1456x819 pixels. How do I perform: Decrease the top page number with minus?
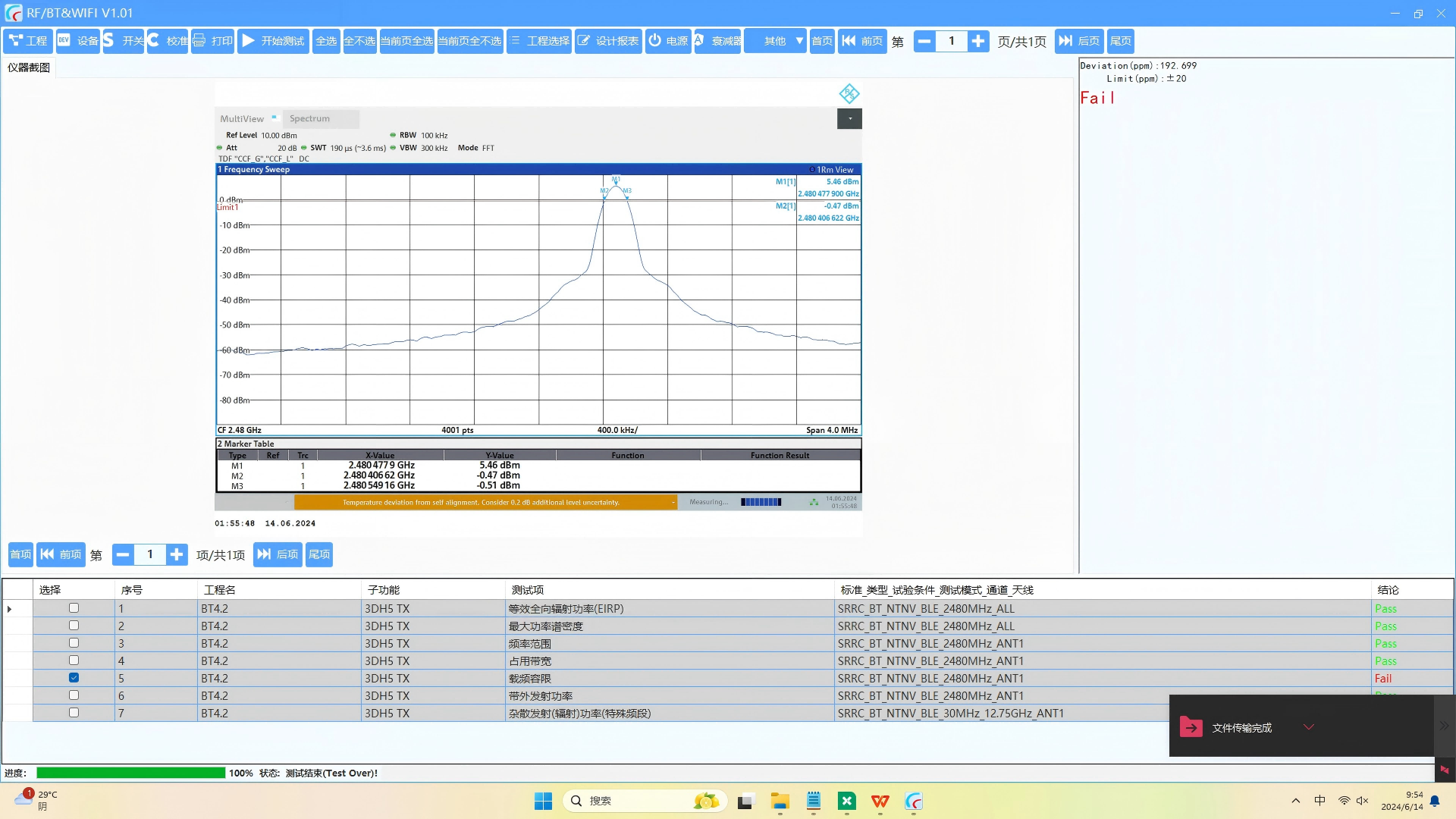click(x=924, y=41)
